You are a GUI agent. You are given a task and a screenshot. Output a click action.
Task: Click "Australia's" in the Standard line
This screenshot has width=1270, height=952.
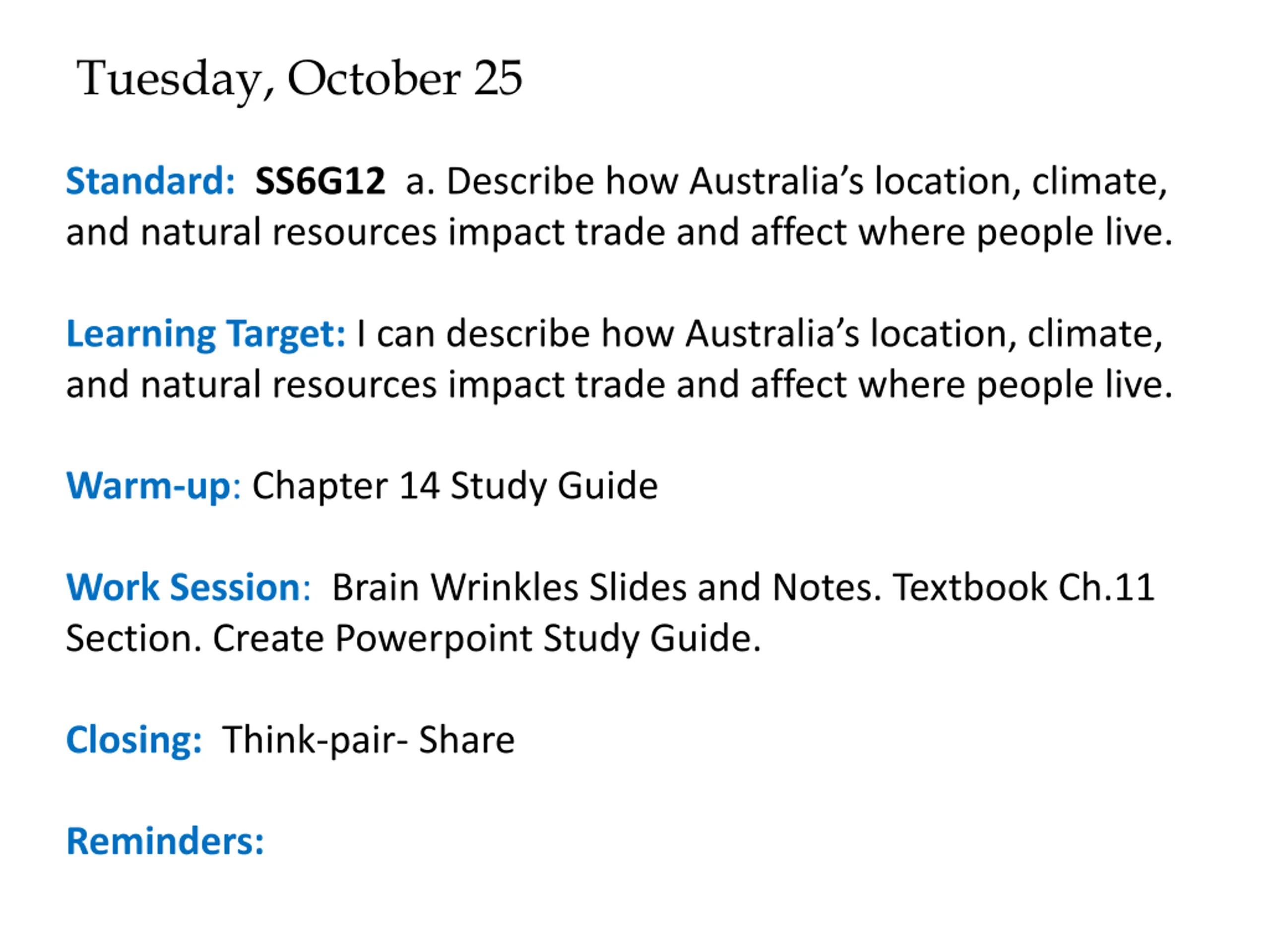tap(776, 181)
